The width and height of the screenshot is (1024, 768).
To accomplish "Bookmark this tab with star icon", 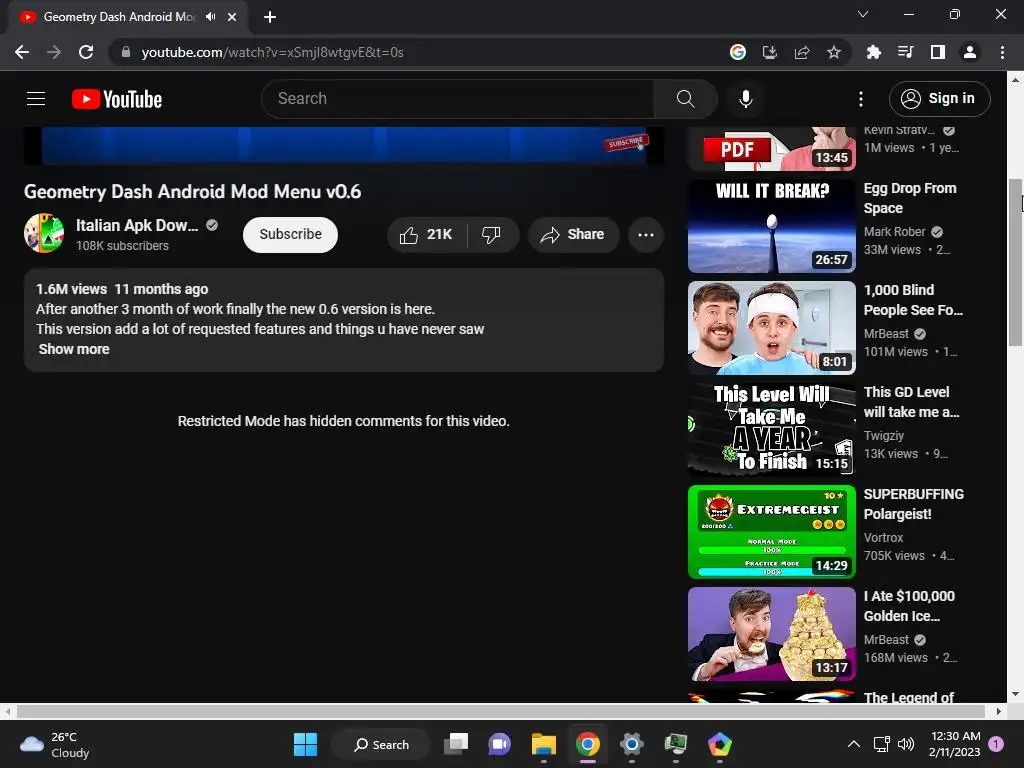I will pos(833,52).
